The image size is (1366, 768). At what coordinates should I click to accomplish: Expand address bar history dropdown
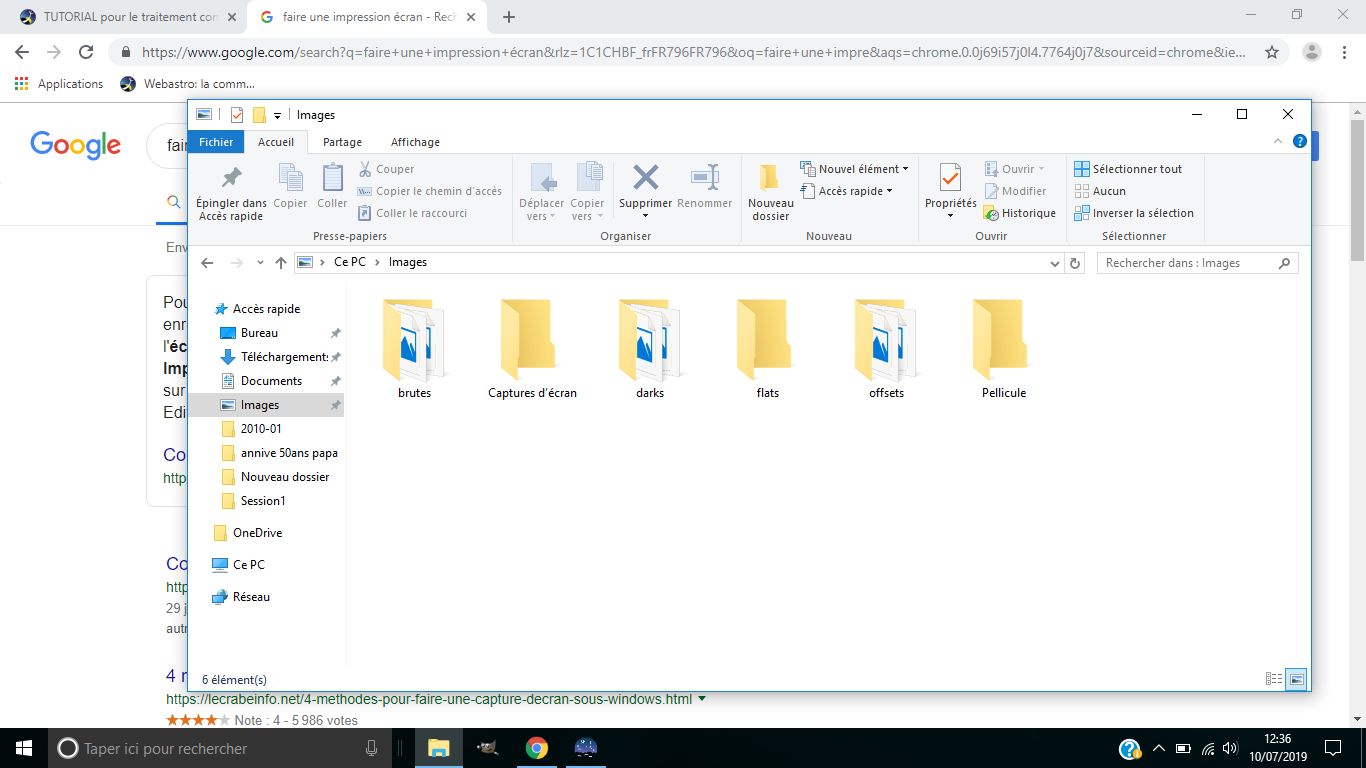pos(1054,263)
